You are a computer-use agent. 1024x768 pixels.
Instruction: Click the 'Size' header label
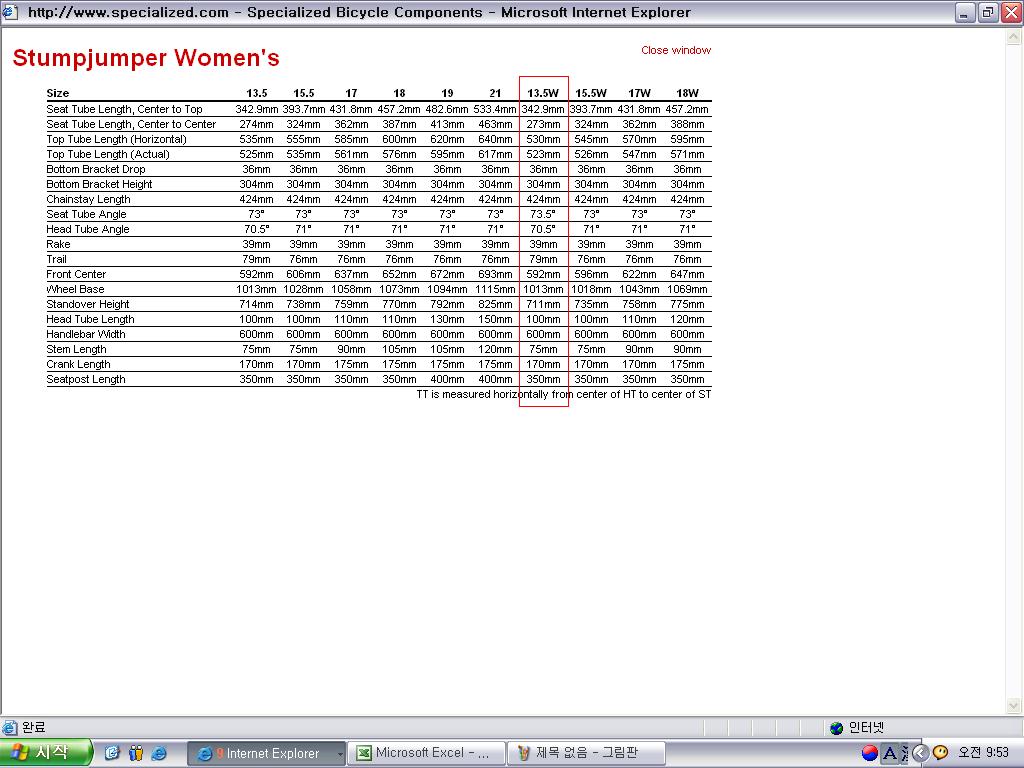57,93
